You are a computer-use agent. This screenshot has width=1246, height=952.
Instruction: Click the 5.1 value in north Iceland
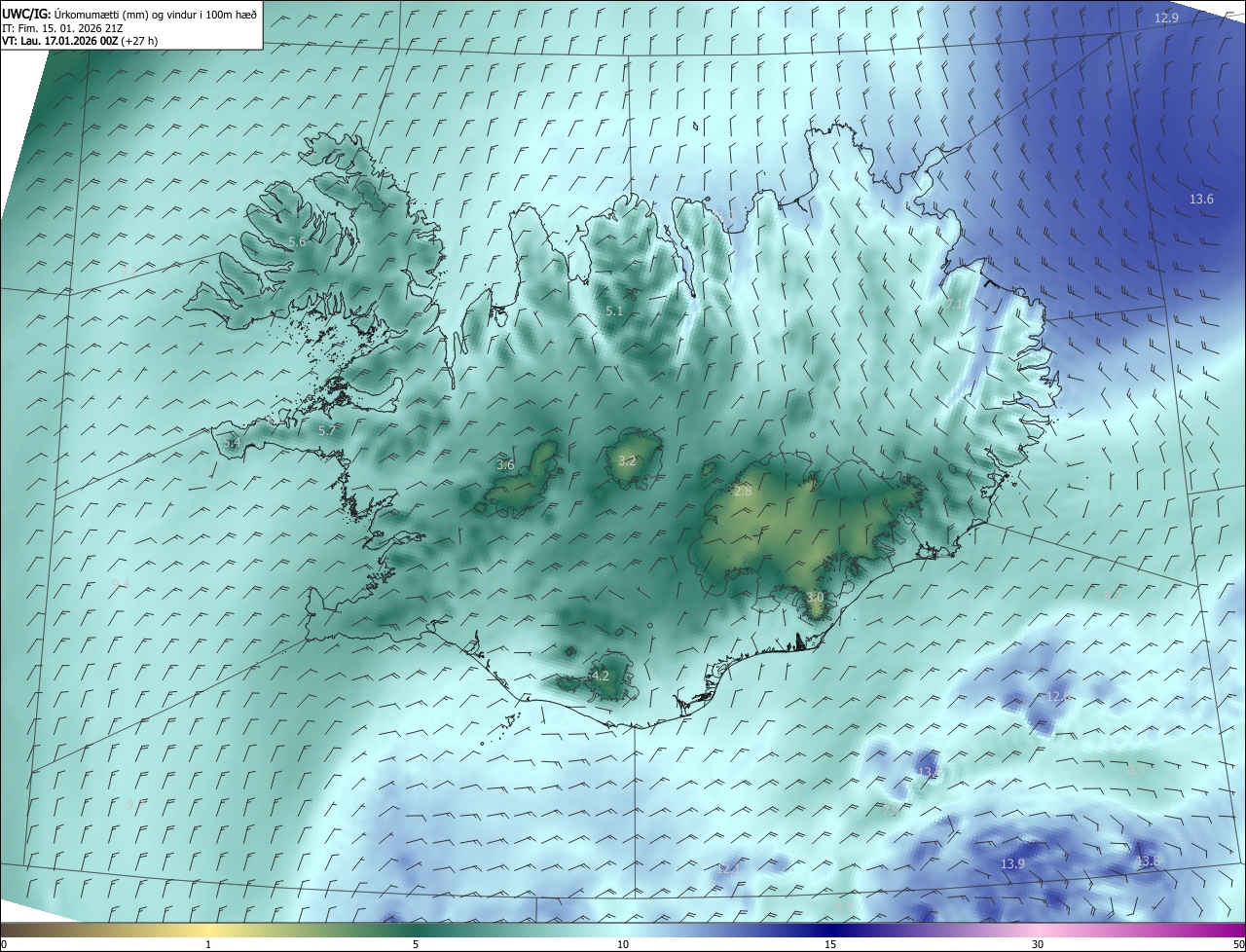(613, 311)
